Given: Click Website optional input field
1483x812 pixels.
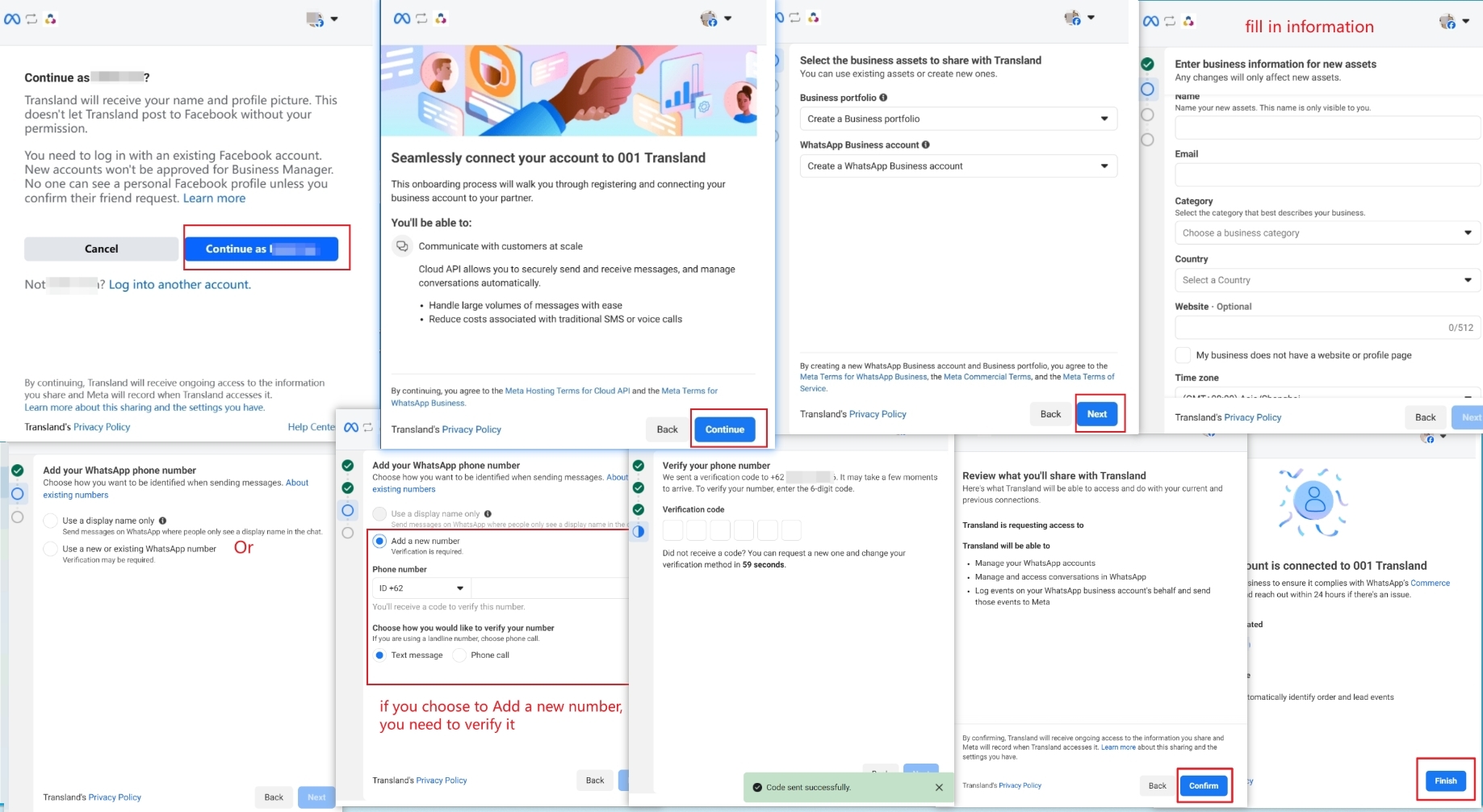Looking at the screenshot, I should (x=1328, y=328).
